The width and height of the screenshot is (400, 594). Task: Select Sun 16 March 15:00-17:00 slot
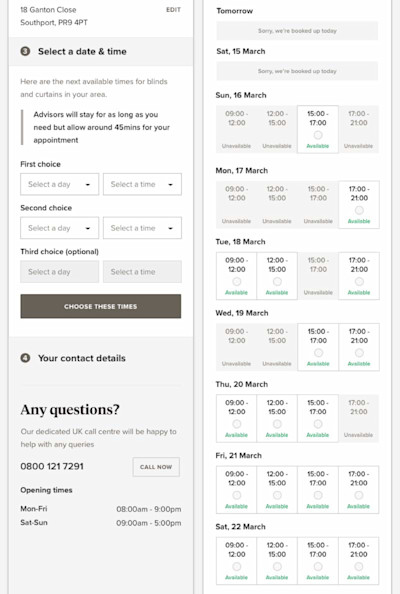pos(317,129)
